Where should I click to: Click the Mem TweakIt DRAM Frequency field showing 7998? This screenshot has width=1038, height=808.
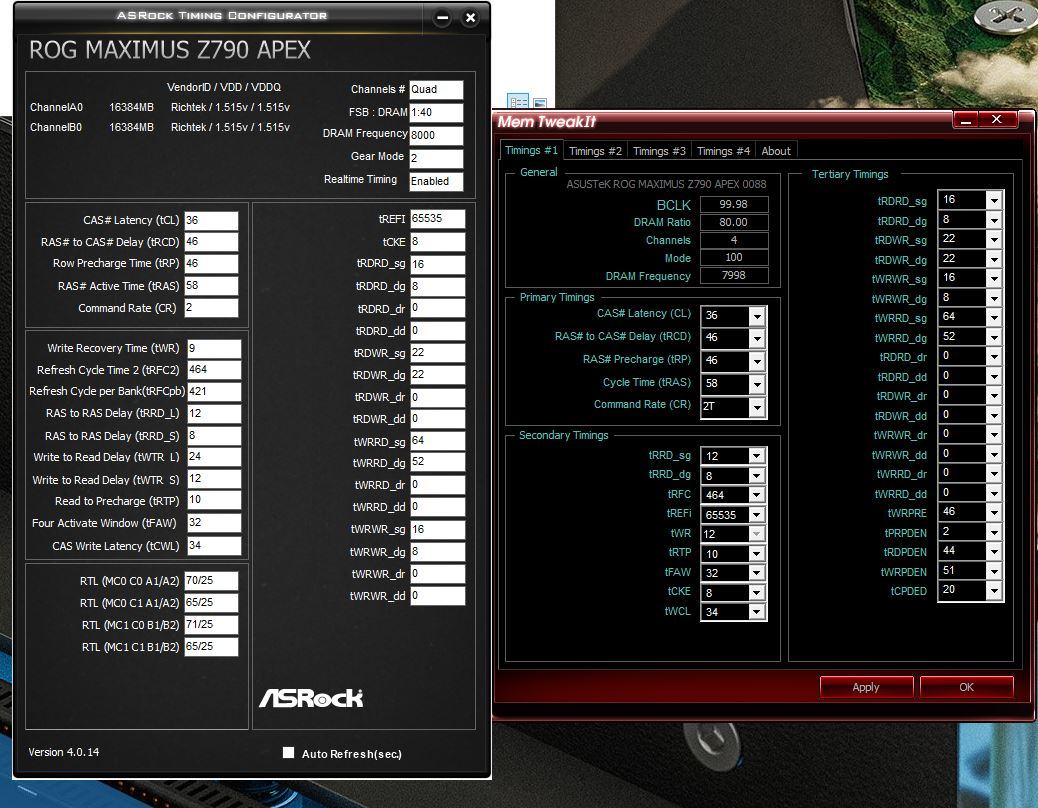click(733, 275)
